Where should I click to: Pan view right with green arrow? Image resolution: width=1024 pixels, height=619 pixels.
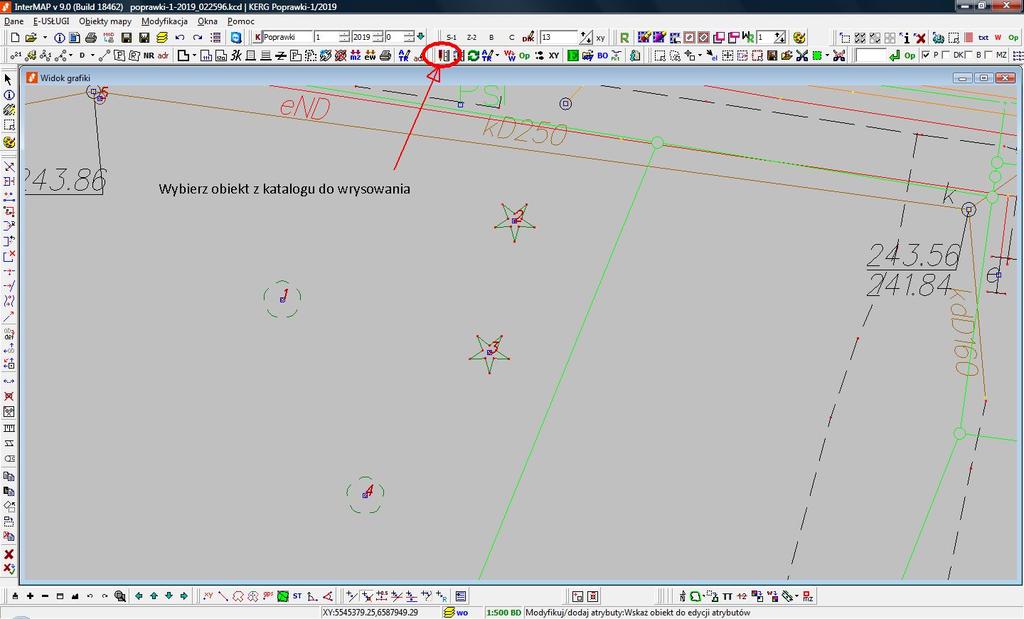point(184,596)
